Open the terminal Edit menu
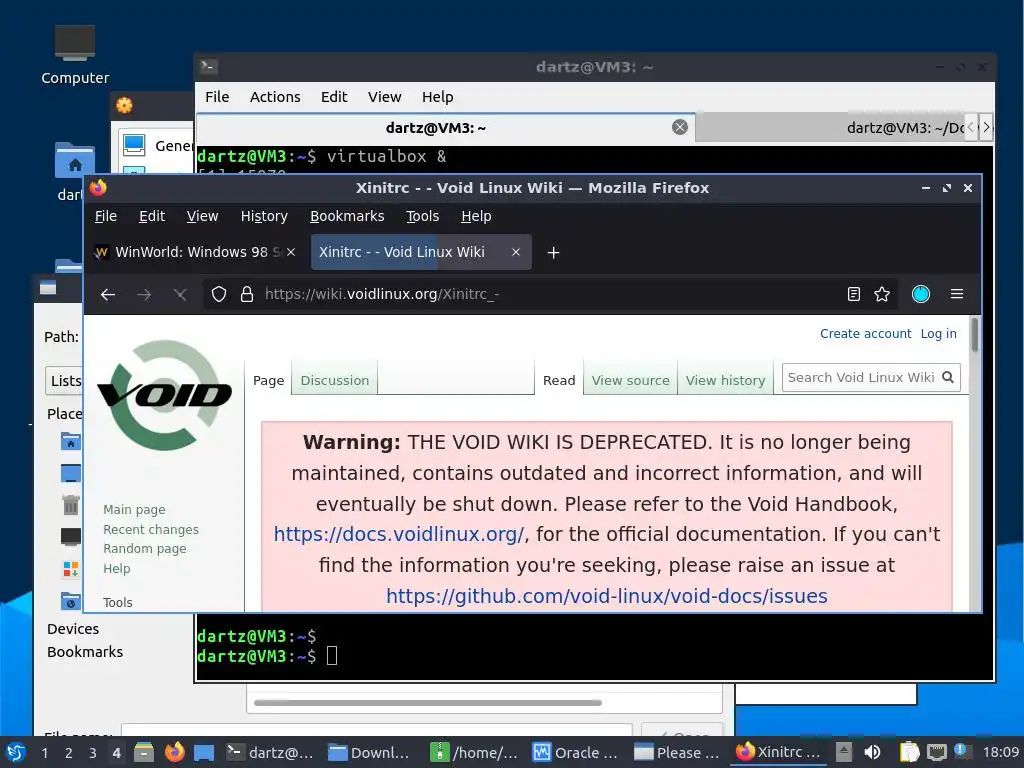 click(x=334, y=97)
